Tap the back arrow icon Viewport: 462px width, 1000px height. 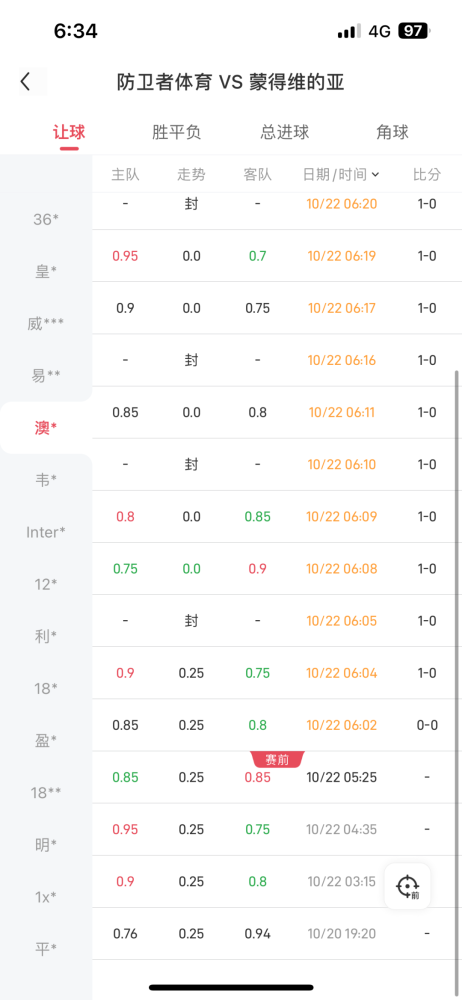tap(26, 82)
